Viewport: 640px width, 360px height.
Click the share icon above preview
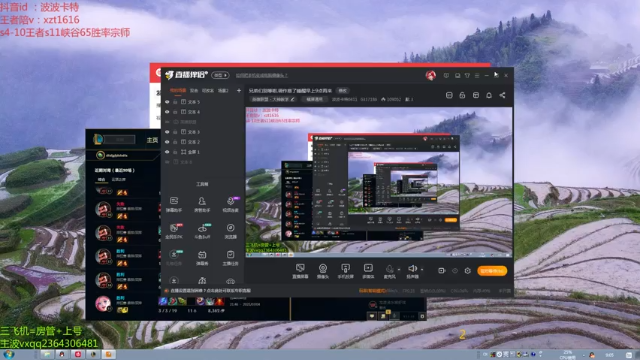click(502, 95)
